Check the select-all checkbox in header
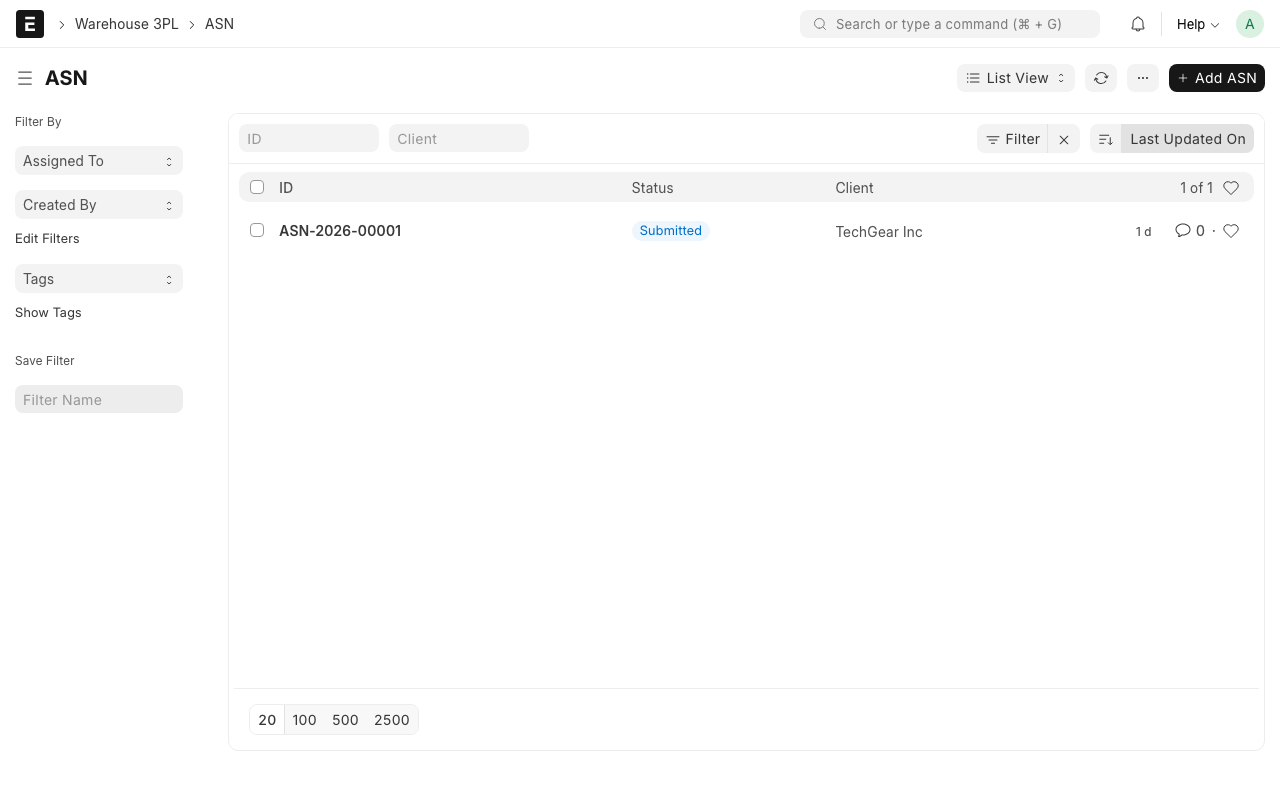This screenshot has width=1280, height=800. pyautogui.click(x=257, y=187)
